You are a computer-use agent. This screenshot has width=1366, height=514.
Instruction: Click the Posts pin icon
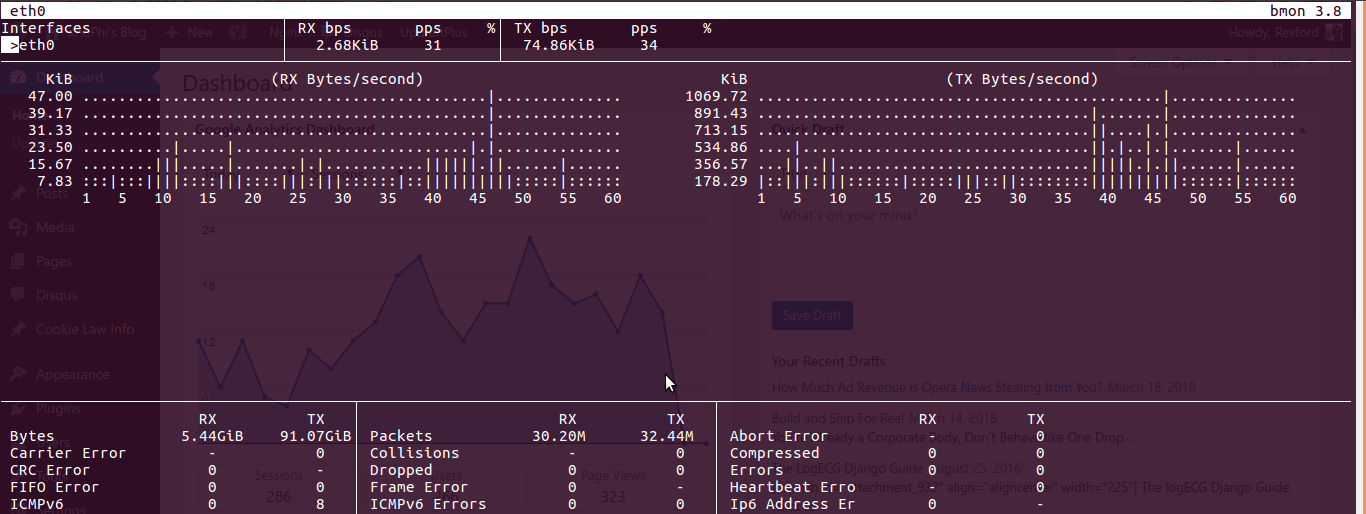(17, 194)
